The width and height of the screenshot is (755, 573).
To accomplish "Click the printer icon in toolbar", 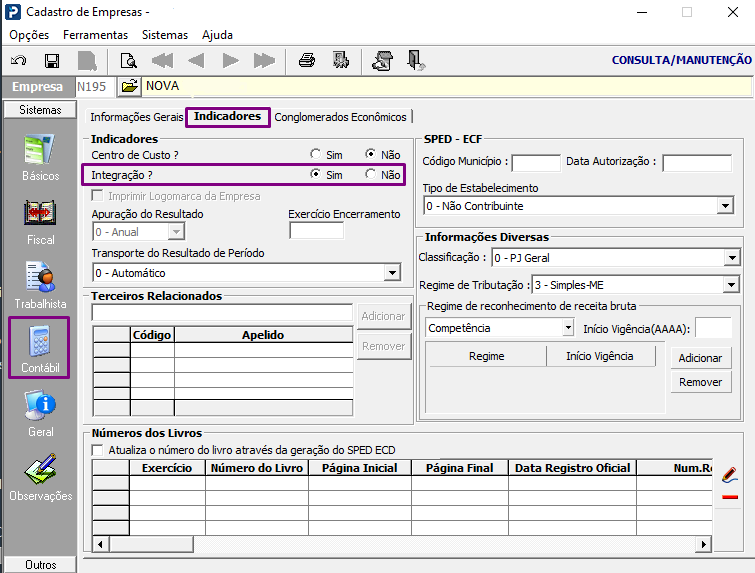I will pyautogui.click(x=307, y=60).
